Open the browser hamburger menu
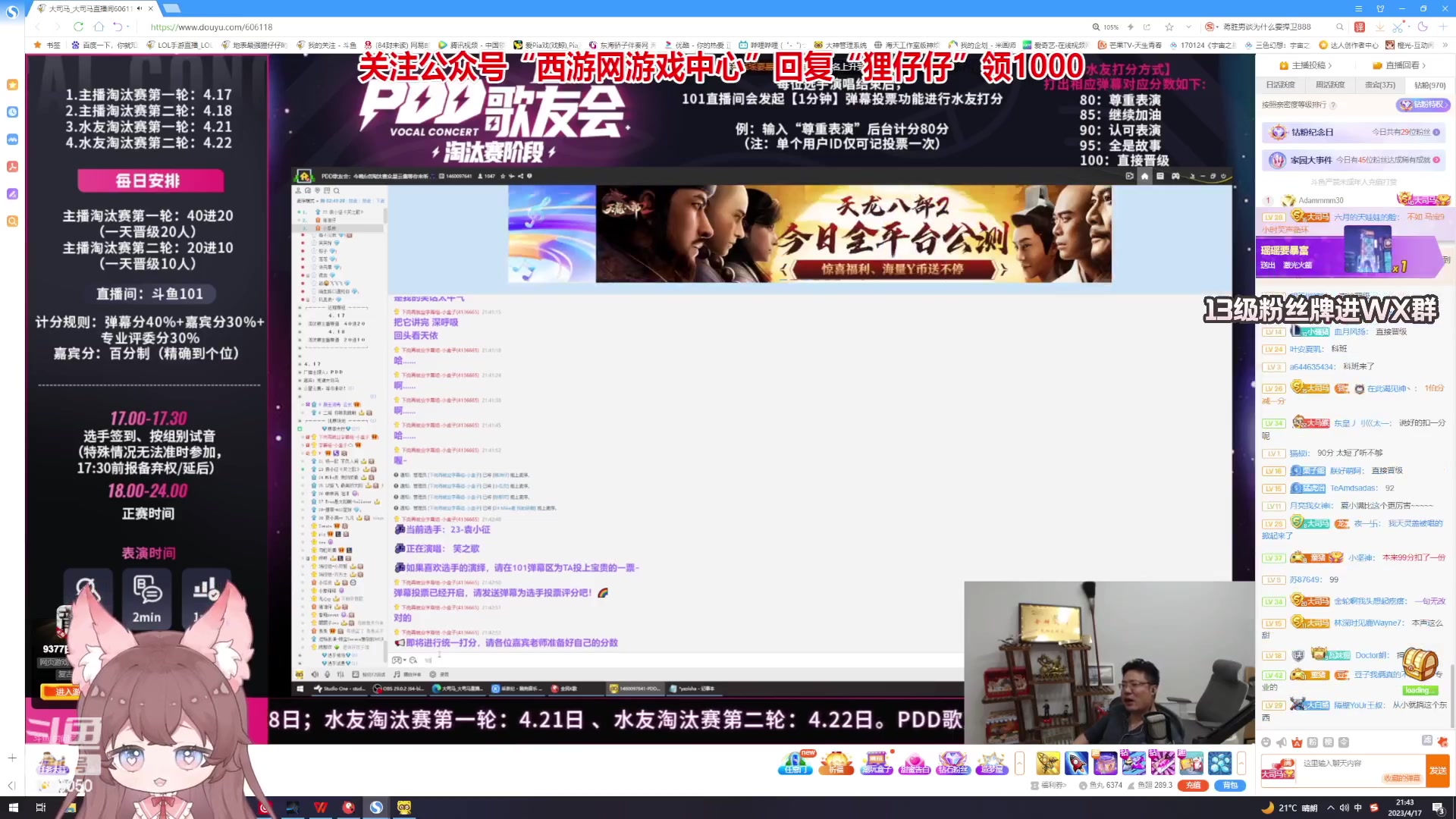This screenshot has height=819, width=1456. tap(1359, 8)
